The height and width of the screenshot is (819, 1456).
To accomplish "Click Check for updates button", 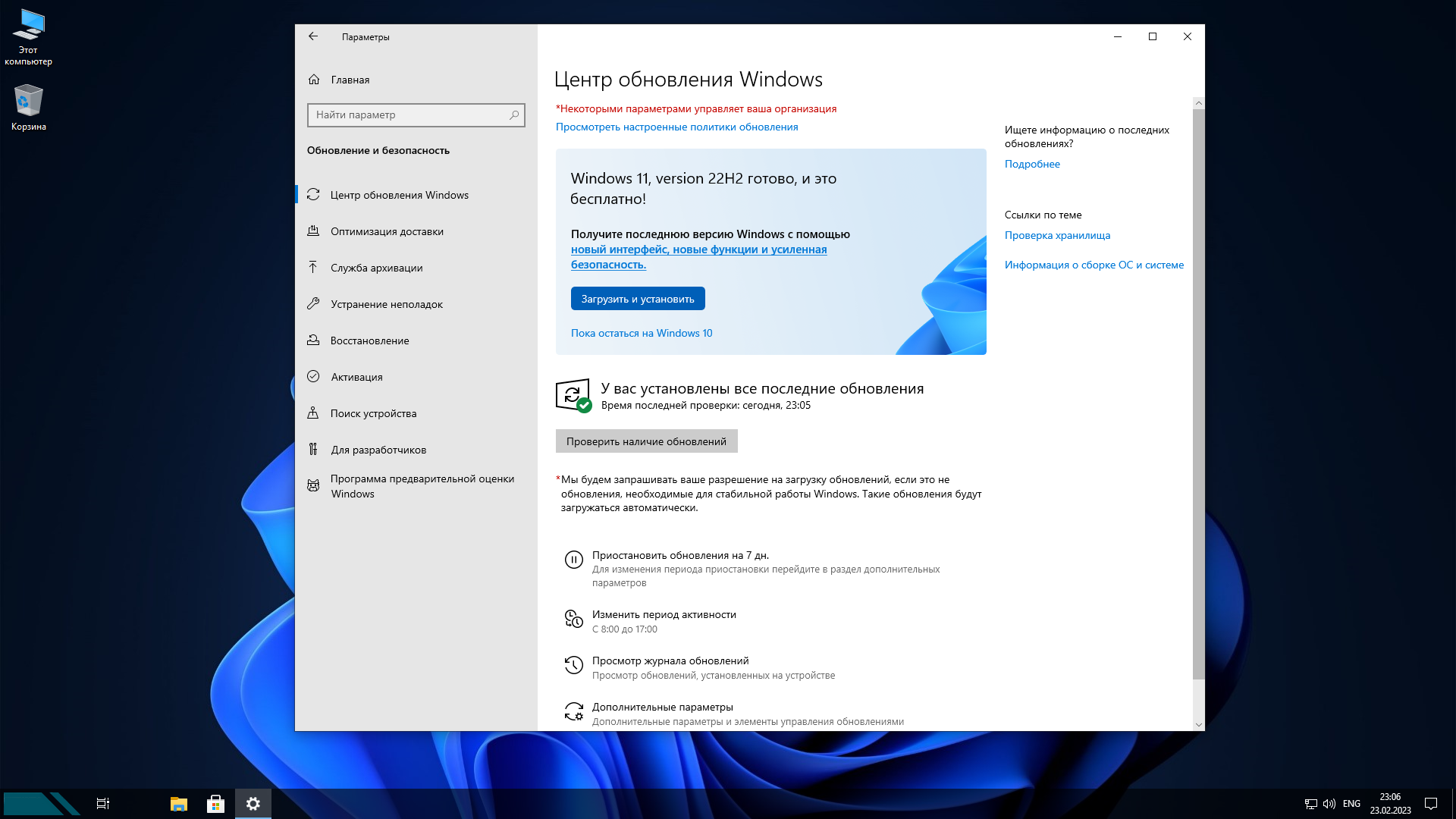I will pyautogui.click(x=646, y=441).
